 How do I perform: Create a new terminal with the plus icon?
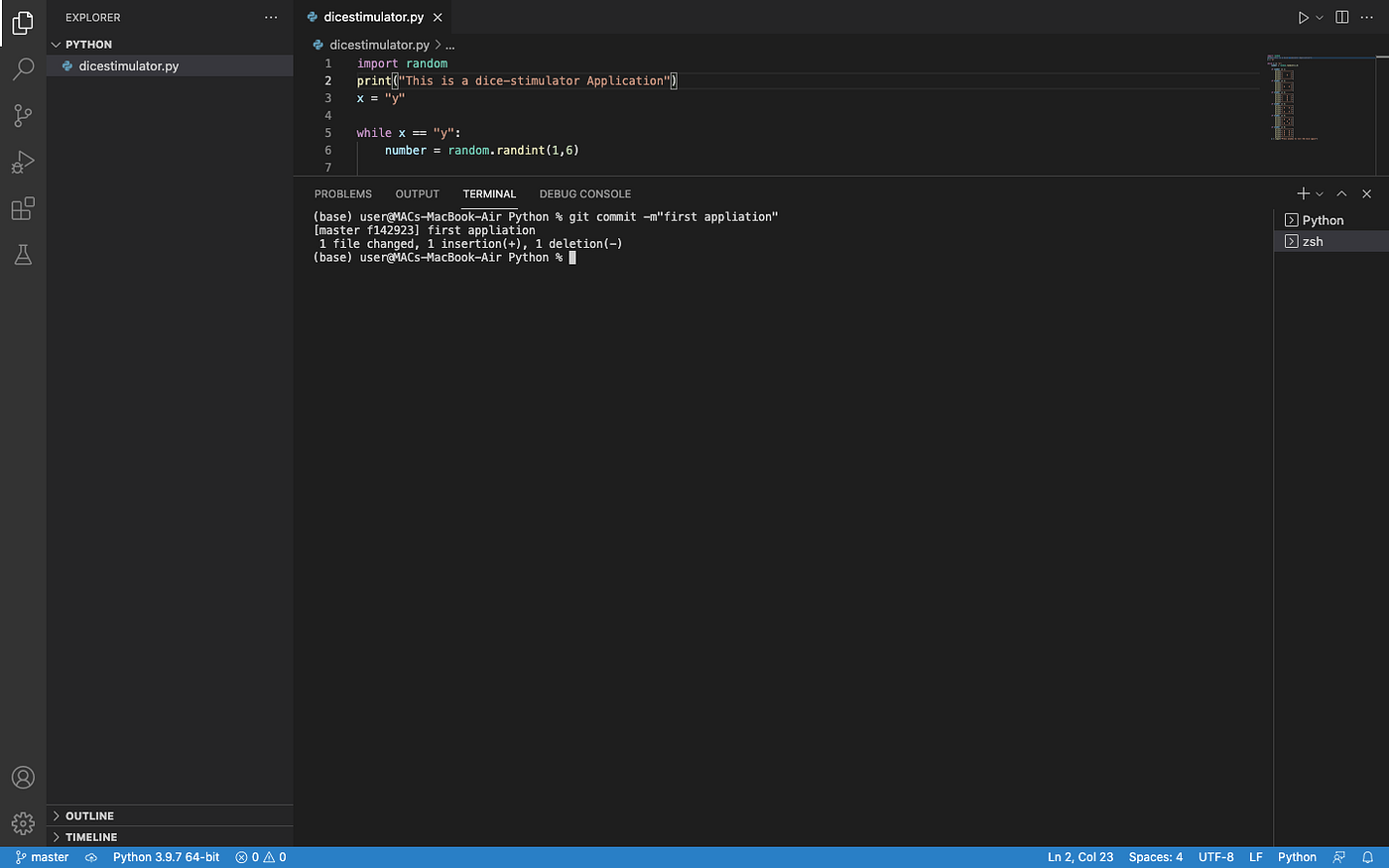pos(1303,193)
